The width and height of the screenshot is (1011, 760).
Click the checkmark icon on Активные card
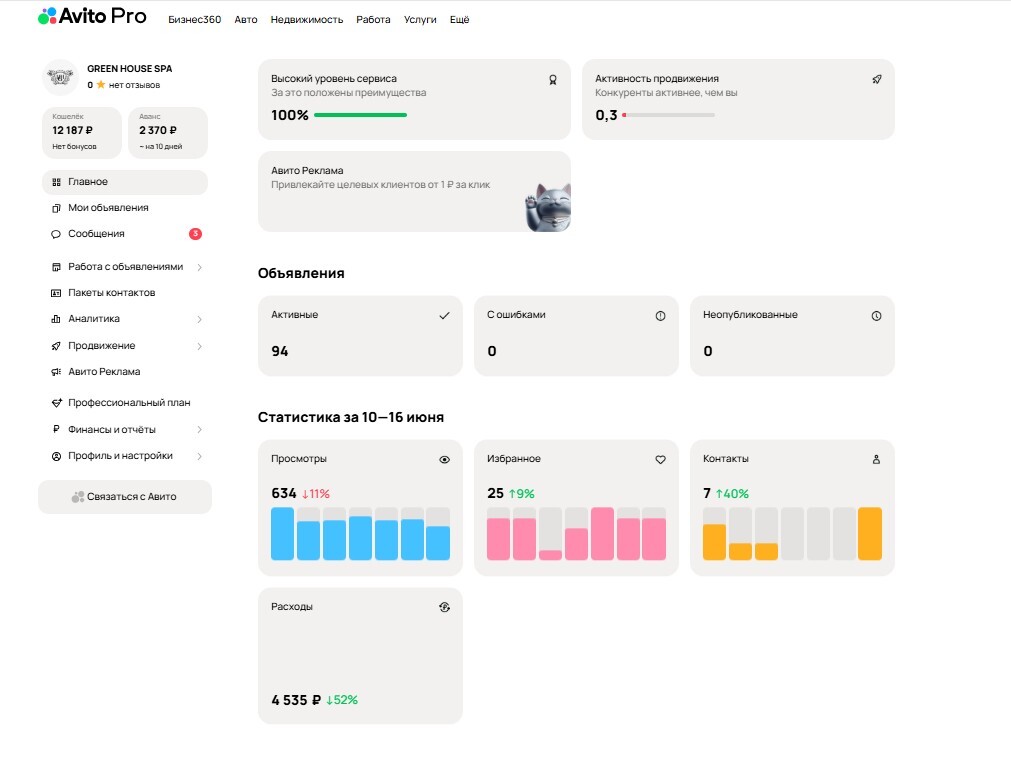coord(444,316)
